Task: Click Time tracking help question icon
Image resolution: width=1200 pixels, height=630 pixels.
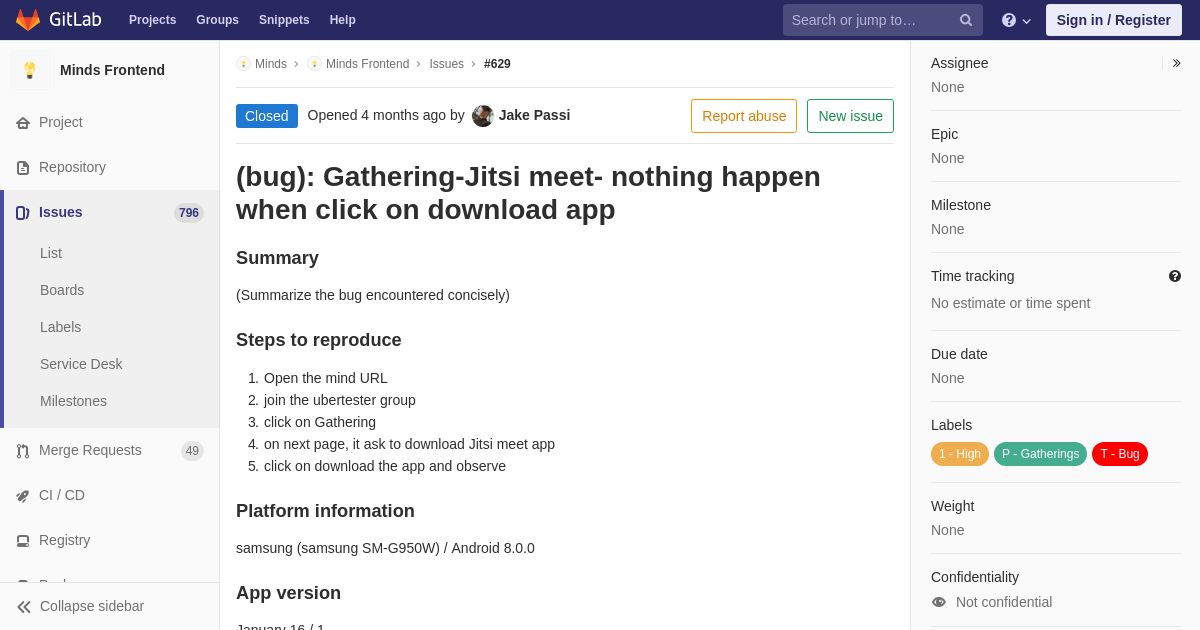Action: [x=1175, y=276]
